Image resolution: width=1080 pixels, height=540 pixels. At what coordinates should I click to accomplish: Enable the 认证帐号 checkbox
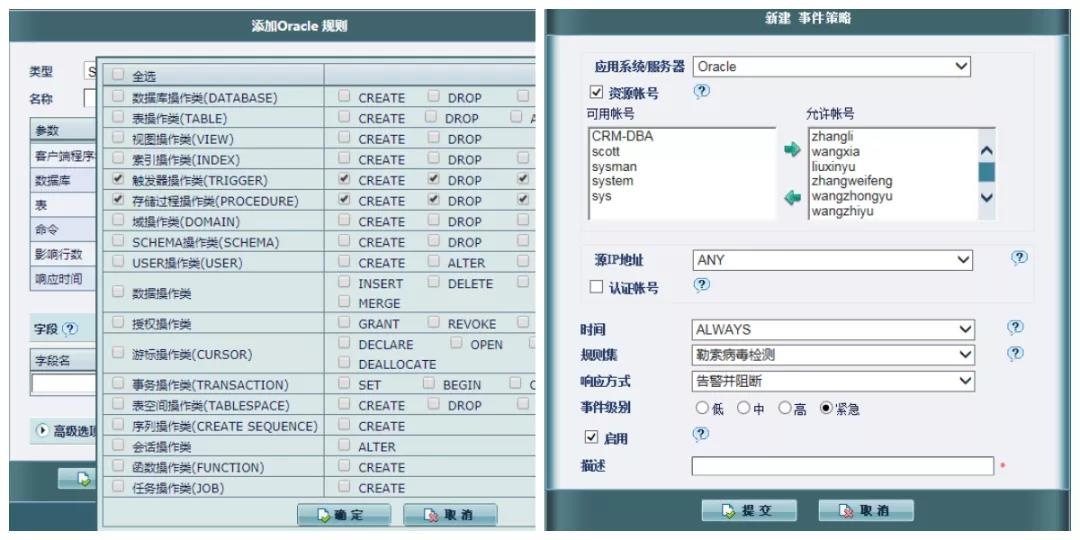click(596, 287)
